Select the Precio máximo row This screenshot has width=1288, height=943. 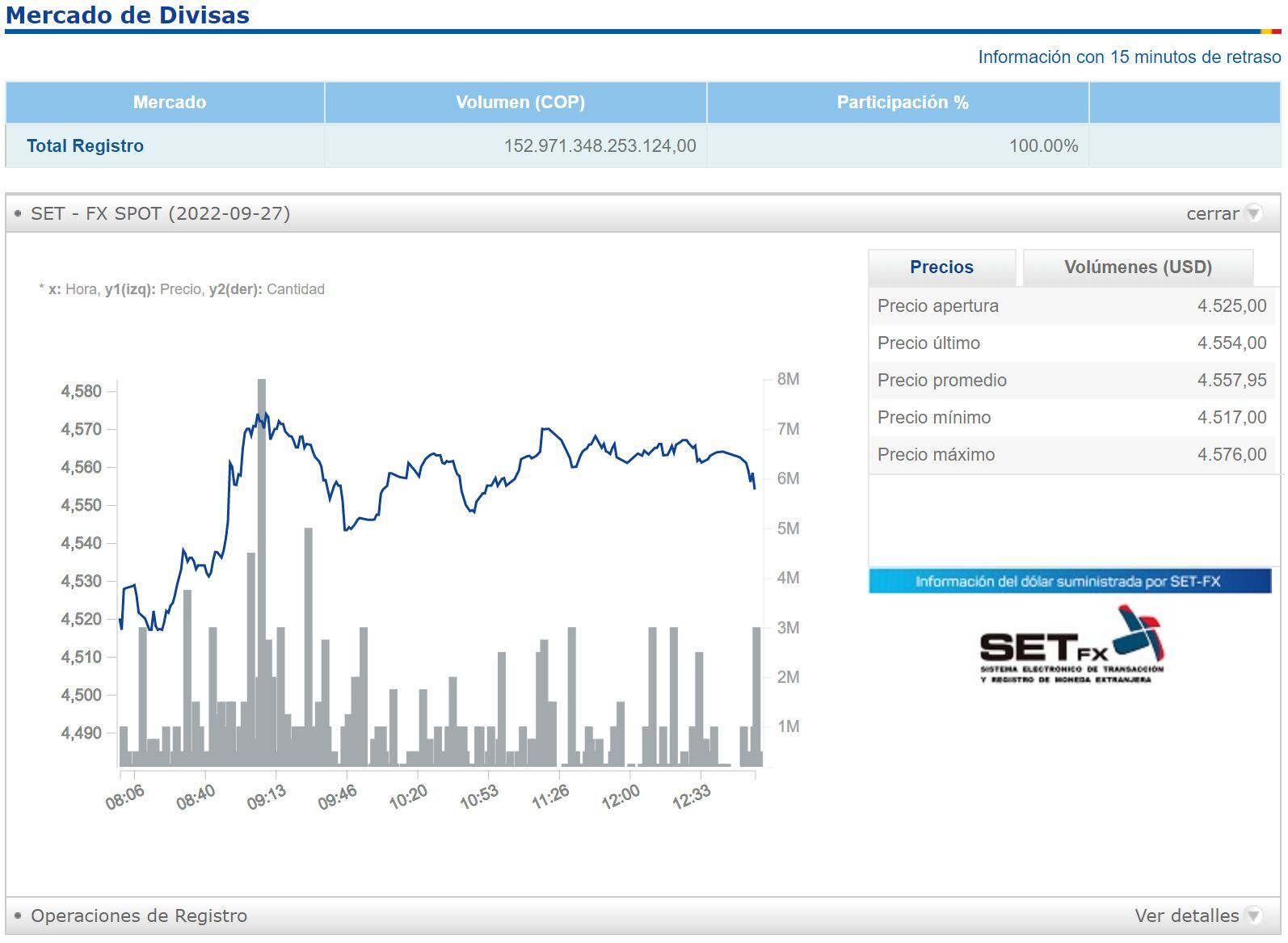pyautogui.click(x=1071, y=455)
